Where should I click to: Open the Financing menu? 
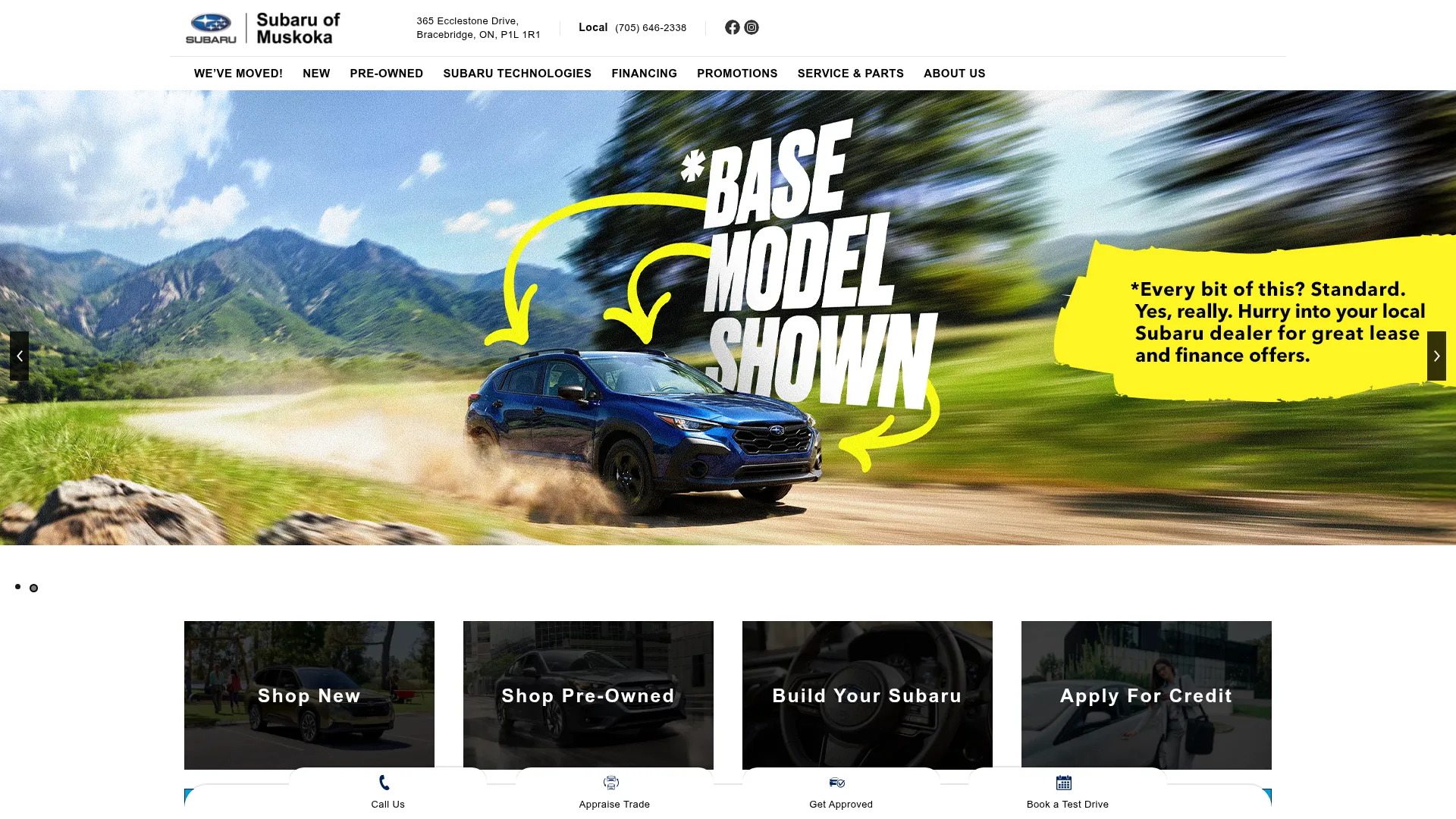point(644,74)
